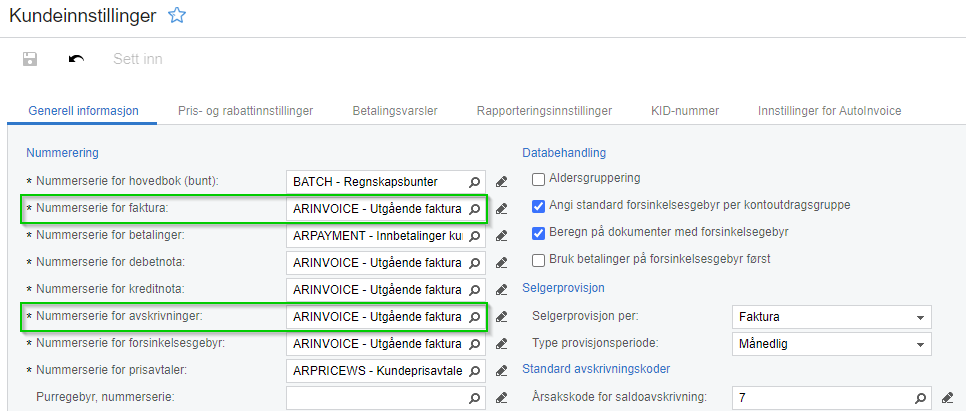The image size is (966, 411).
Task: Add Kundeinnstillinger to favorites with star icon
Action: coord(177,16)
